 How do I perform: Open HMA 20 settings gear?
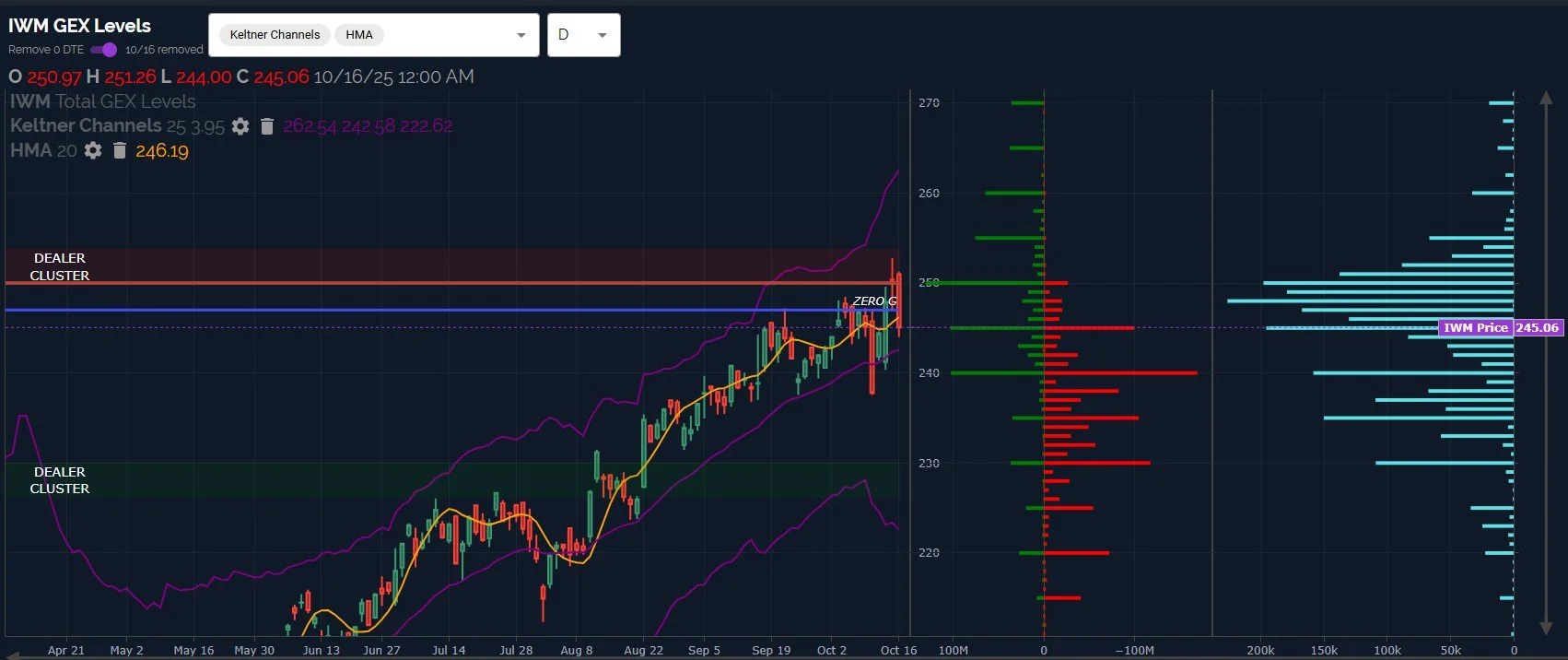coord(93,150)
